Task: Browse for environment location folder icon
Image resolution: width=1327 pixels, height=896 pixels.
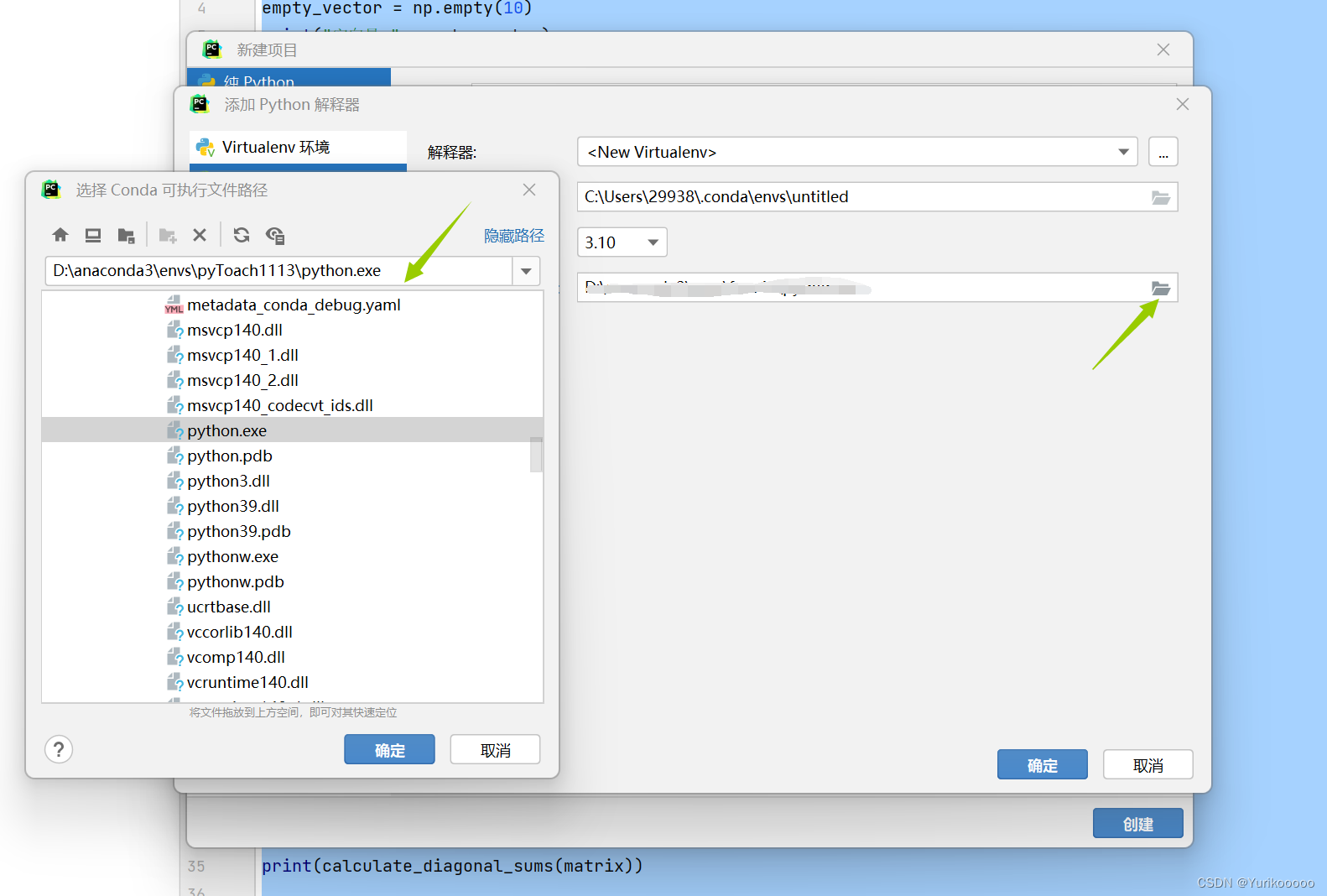Action: [x=1161, y=197]
